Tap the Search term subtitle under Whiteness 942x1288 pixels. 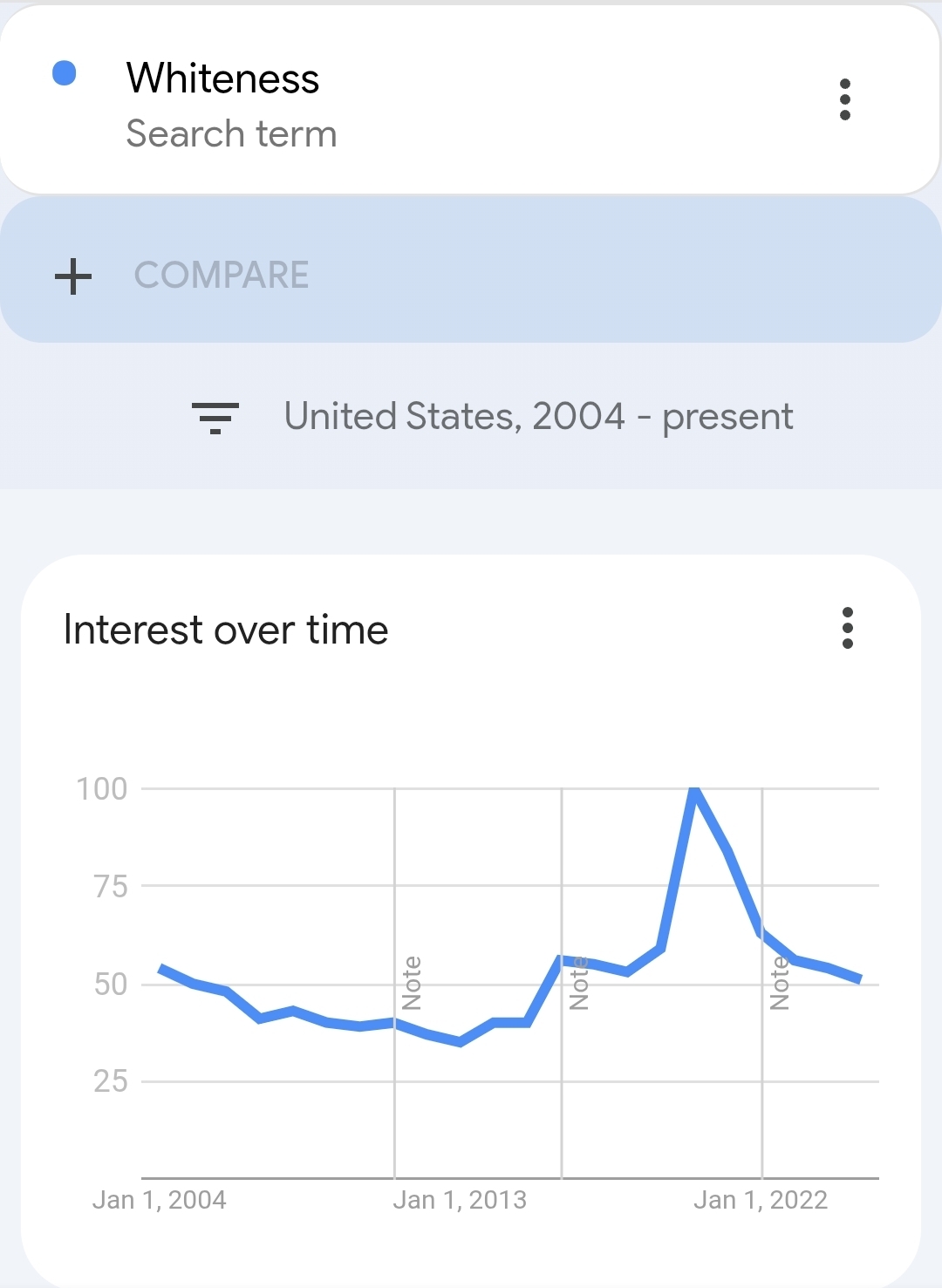(231, 134)
